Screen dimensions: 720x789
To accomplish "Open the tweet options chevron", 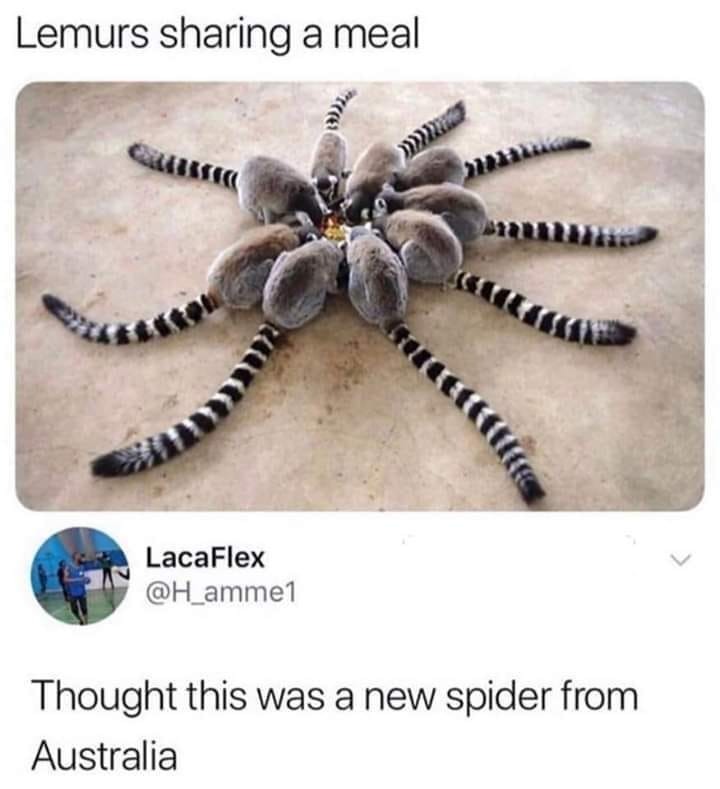I will 681,560.
